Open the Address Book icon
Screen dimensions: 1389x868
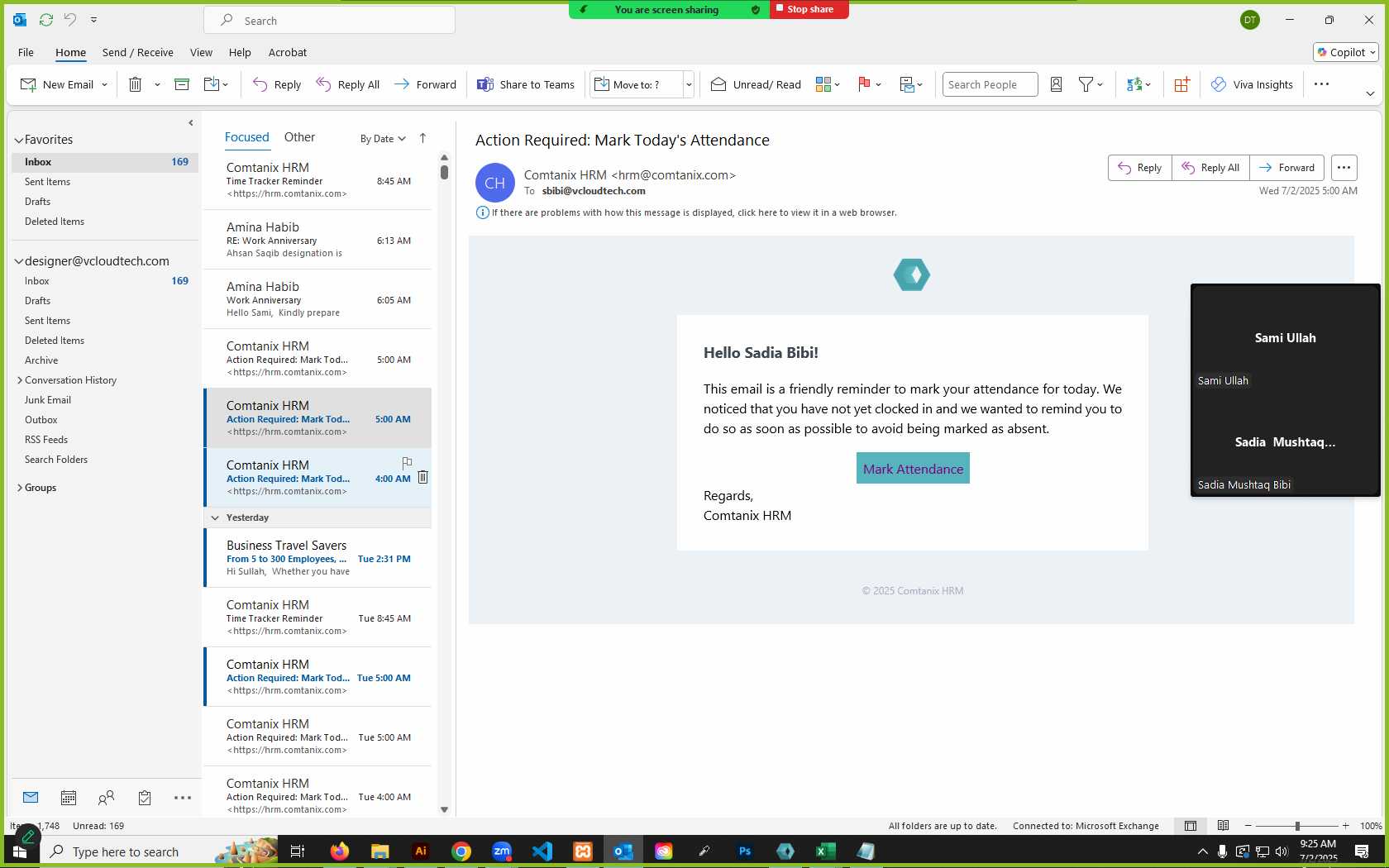click(1056, 84)
